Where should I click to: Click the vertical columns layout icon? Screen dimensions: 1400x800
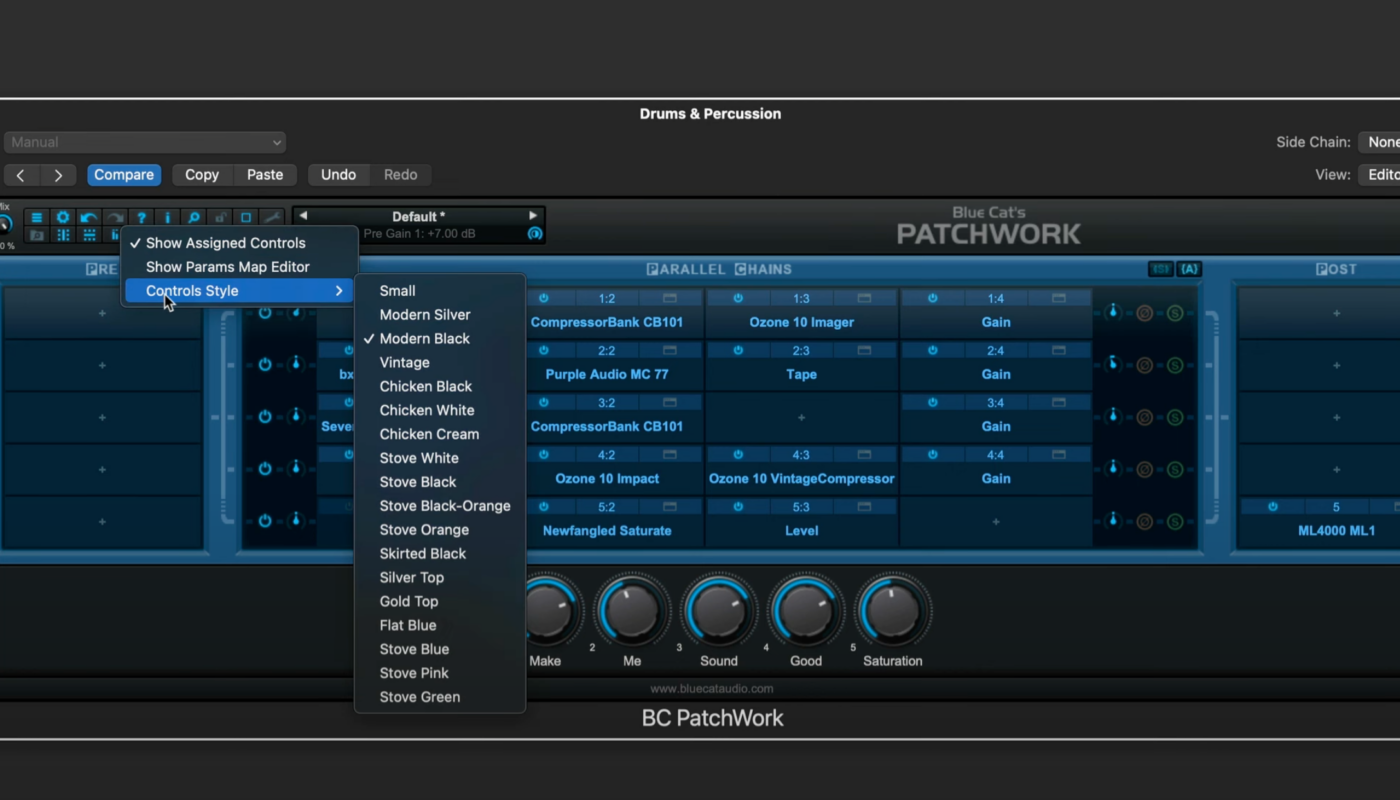point(63,235)
